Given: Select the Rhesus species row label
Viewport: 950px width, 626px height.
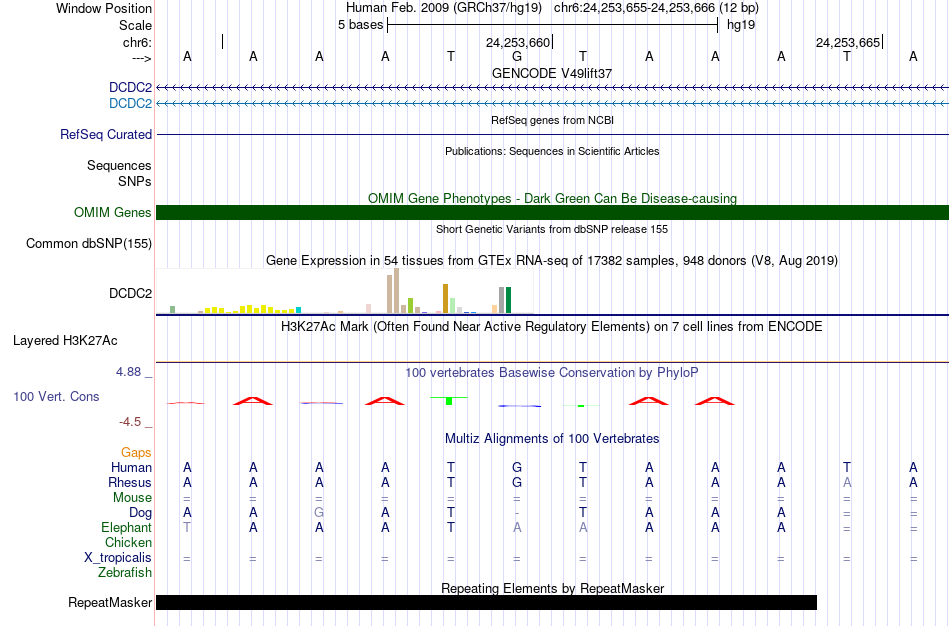Looking at the screenshot, I should point(130,482).
